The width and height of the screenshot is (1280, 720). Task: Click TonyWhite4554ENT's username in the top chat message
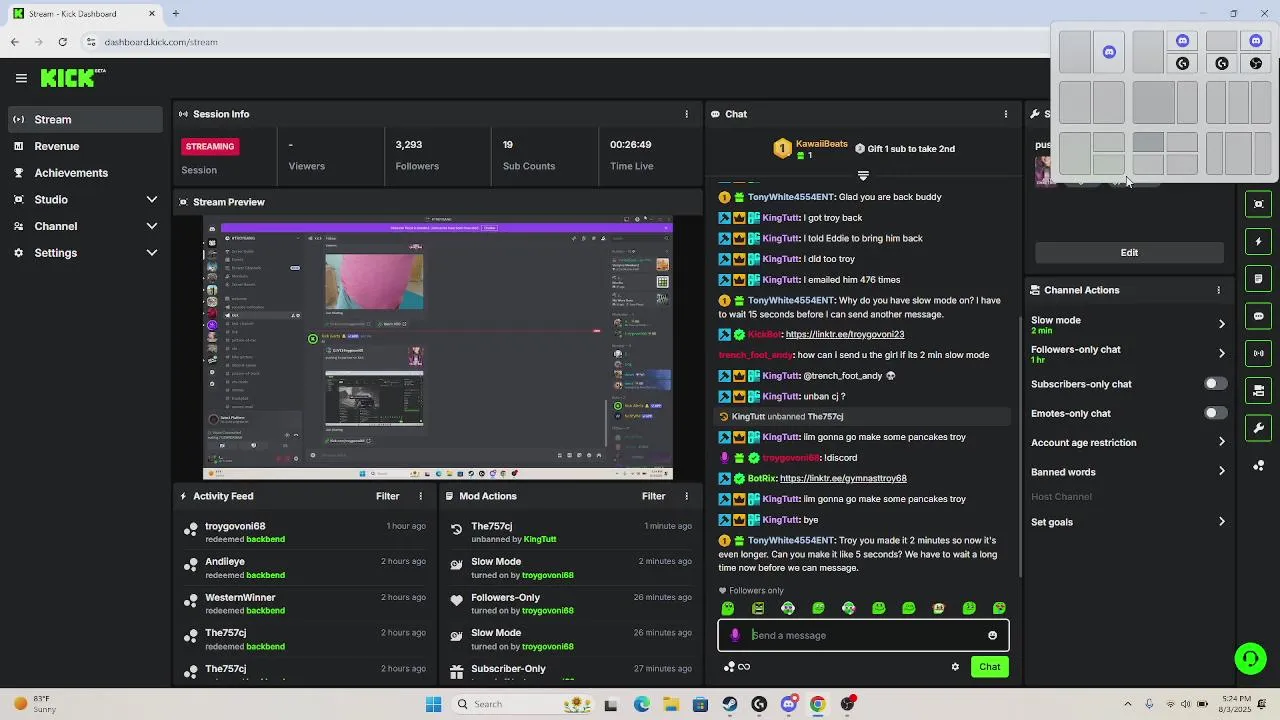coord(791,197)
